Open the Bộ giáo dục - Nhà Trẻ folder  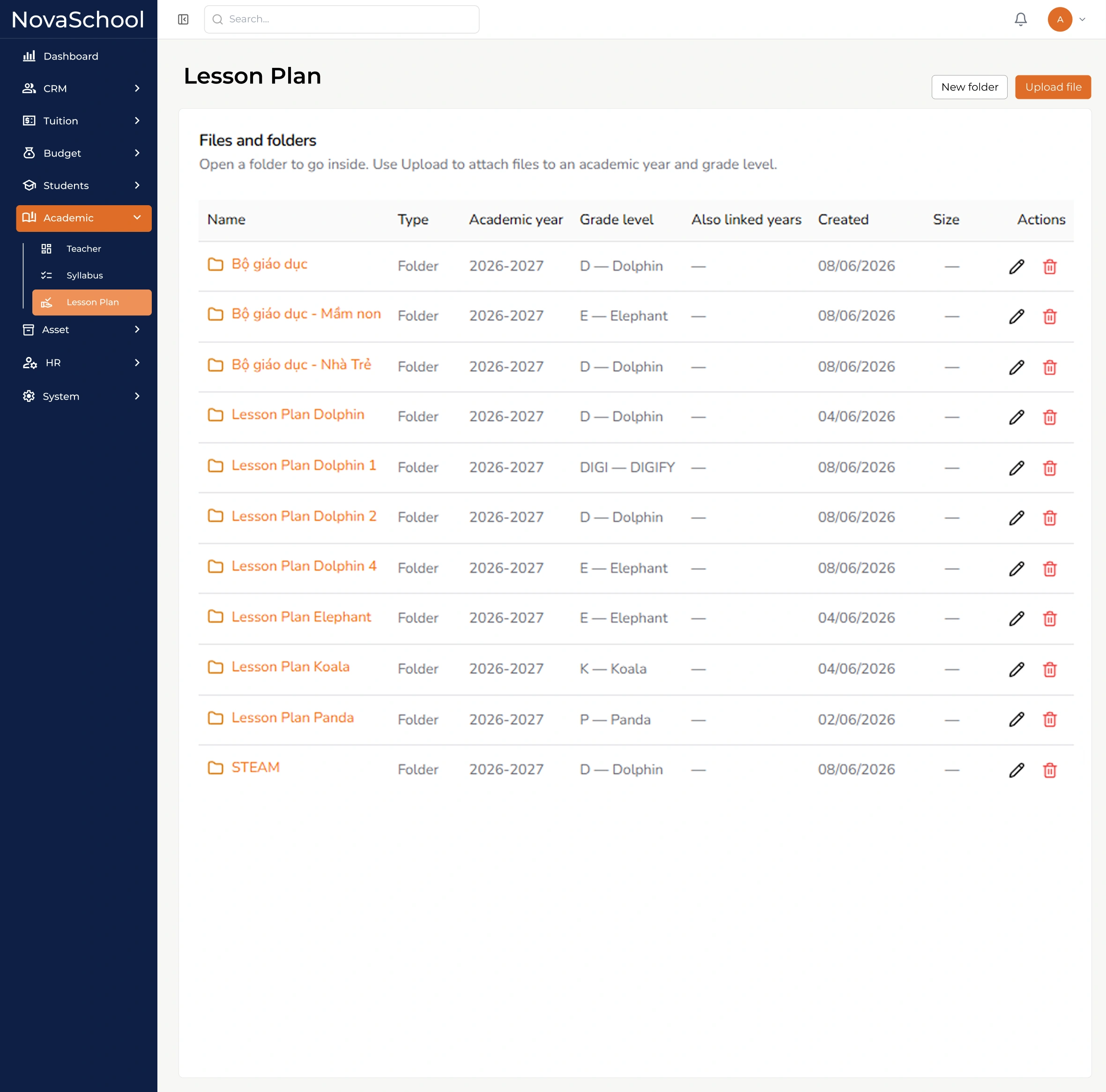(x=301, y=365)
